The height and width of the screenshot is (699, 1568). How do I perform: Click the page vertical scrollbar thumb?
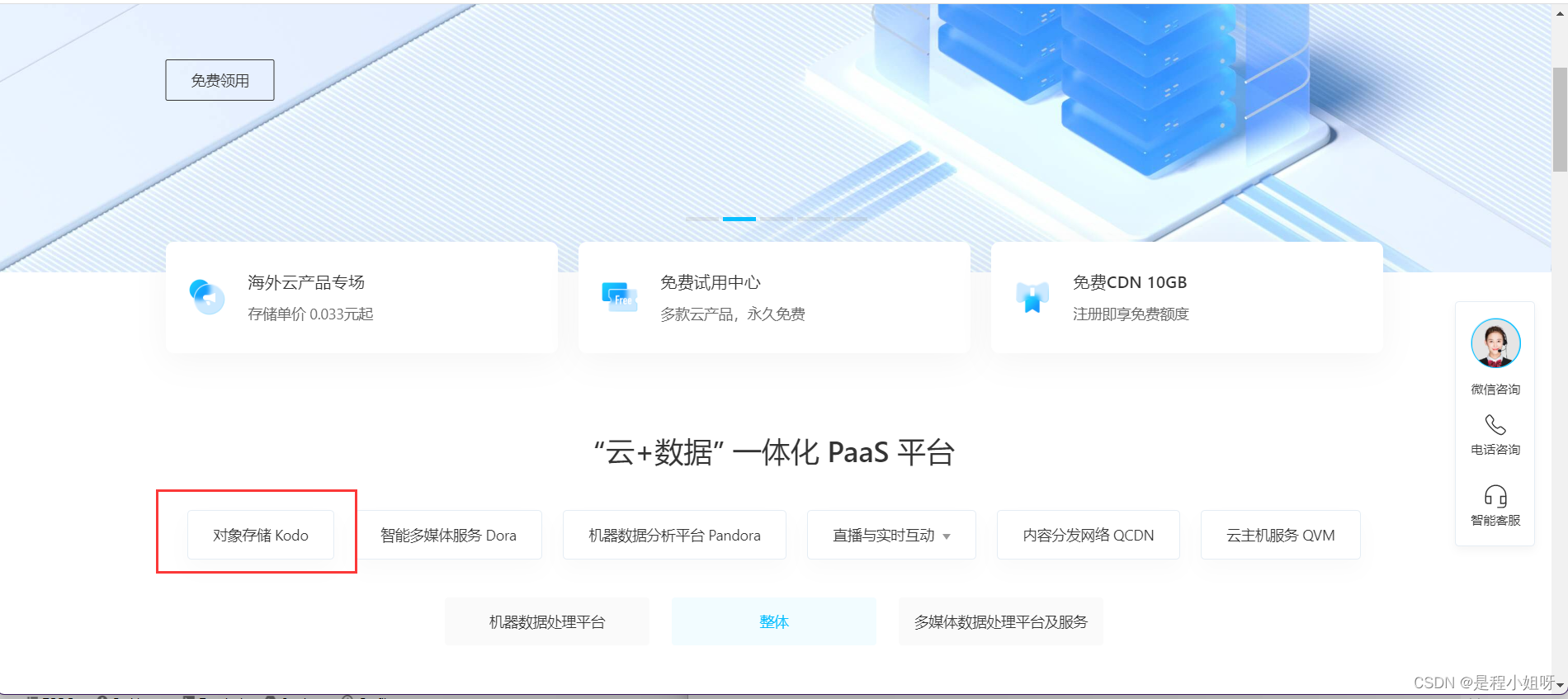coord(1560,120)
